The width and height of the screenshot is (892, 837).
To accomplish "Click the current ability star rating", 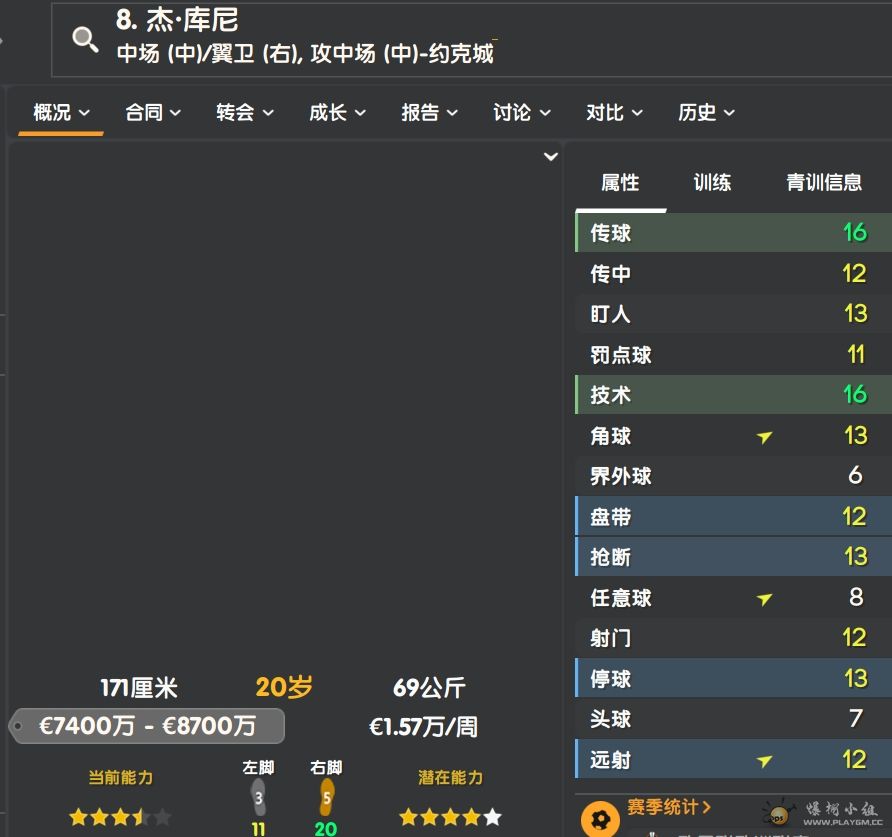I will 120,817.
